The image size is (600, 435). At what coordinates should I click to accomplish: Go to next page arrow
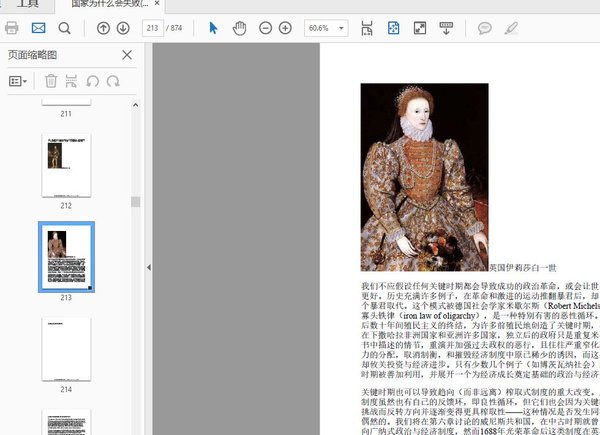coord(123,28)
